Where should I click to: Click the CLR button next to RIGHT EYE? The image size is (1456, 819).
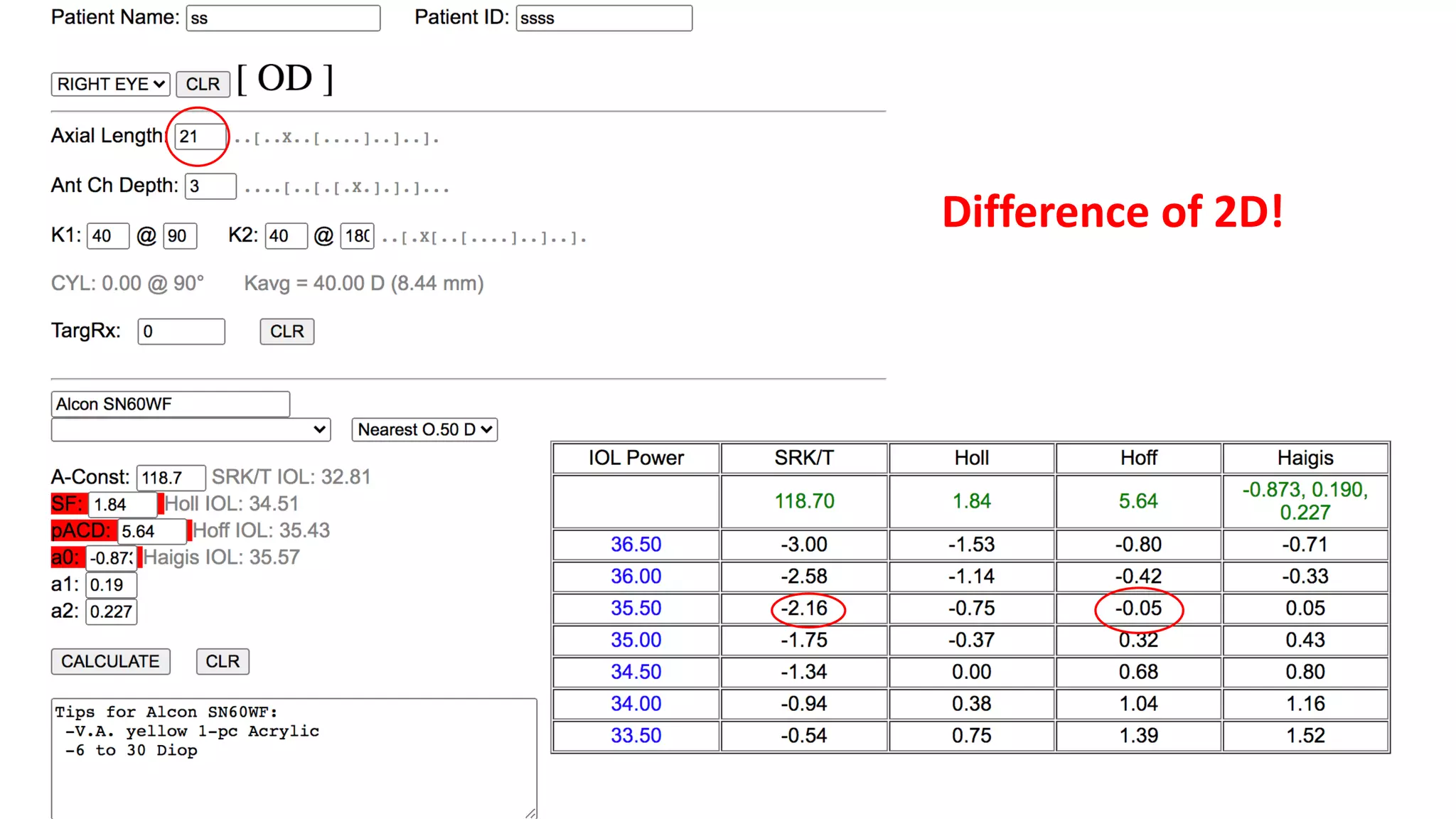[203, 84]
